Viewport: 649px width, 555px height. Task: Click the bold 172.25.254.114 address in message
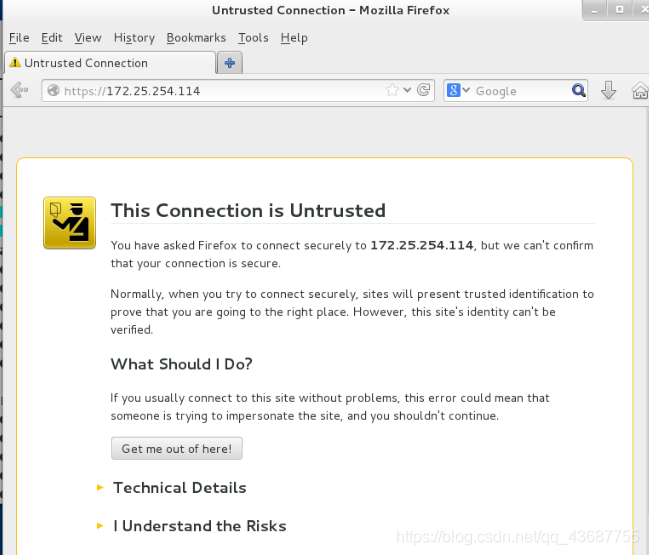click(x=422, y=245)
